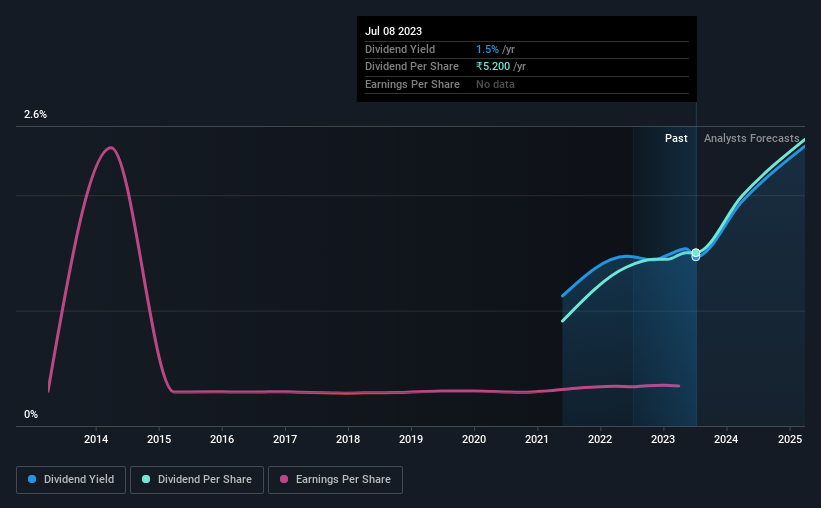Select the 2021 label on the x-axis
Image resolution: width=821 pixels, height=508 pixels.
click(x=537, y=439)
